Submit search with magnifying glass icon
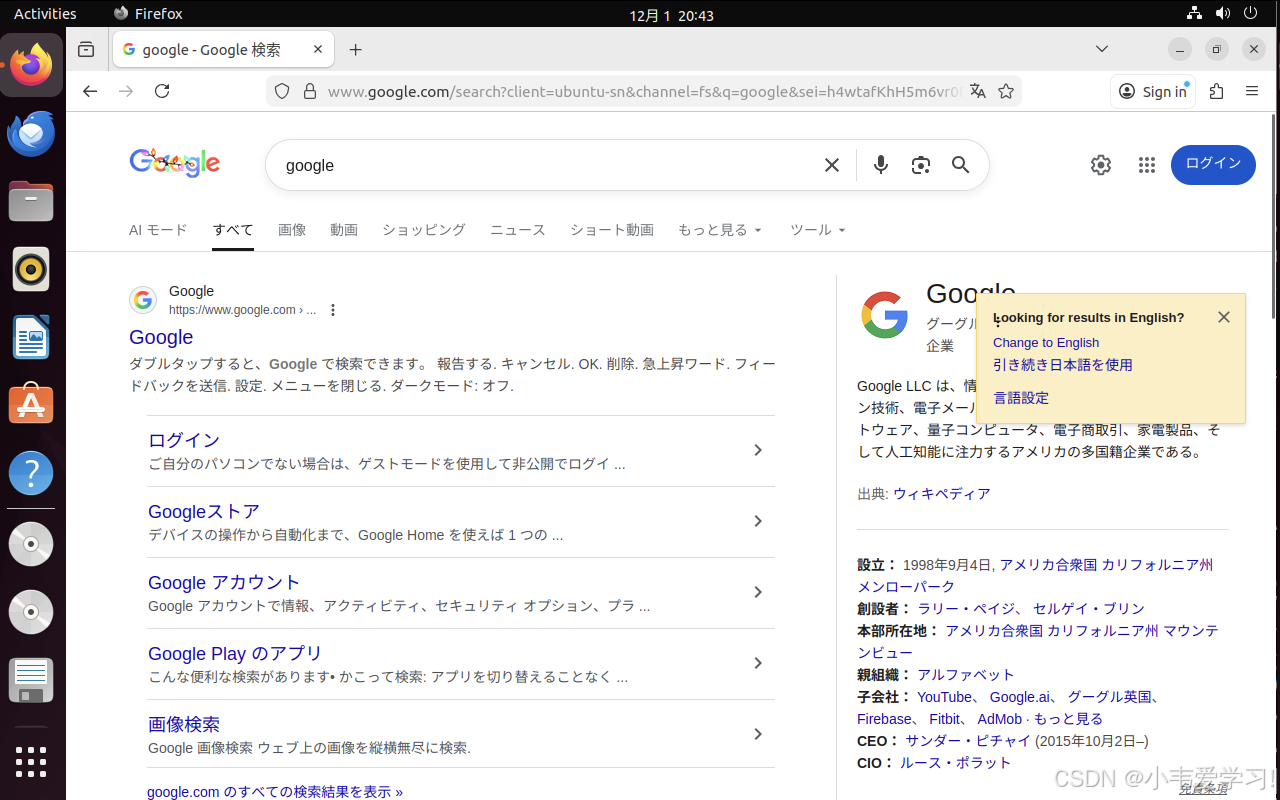Viewport: 1280px width, 800px height. pos(961,165)
